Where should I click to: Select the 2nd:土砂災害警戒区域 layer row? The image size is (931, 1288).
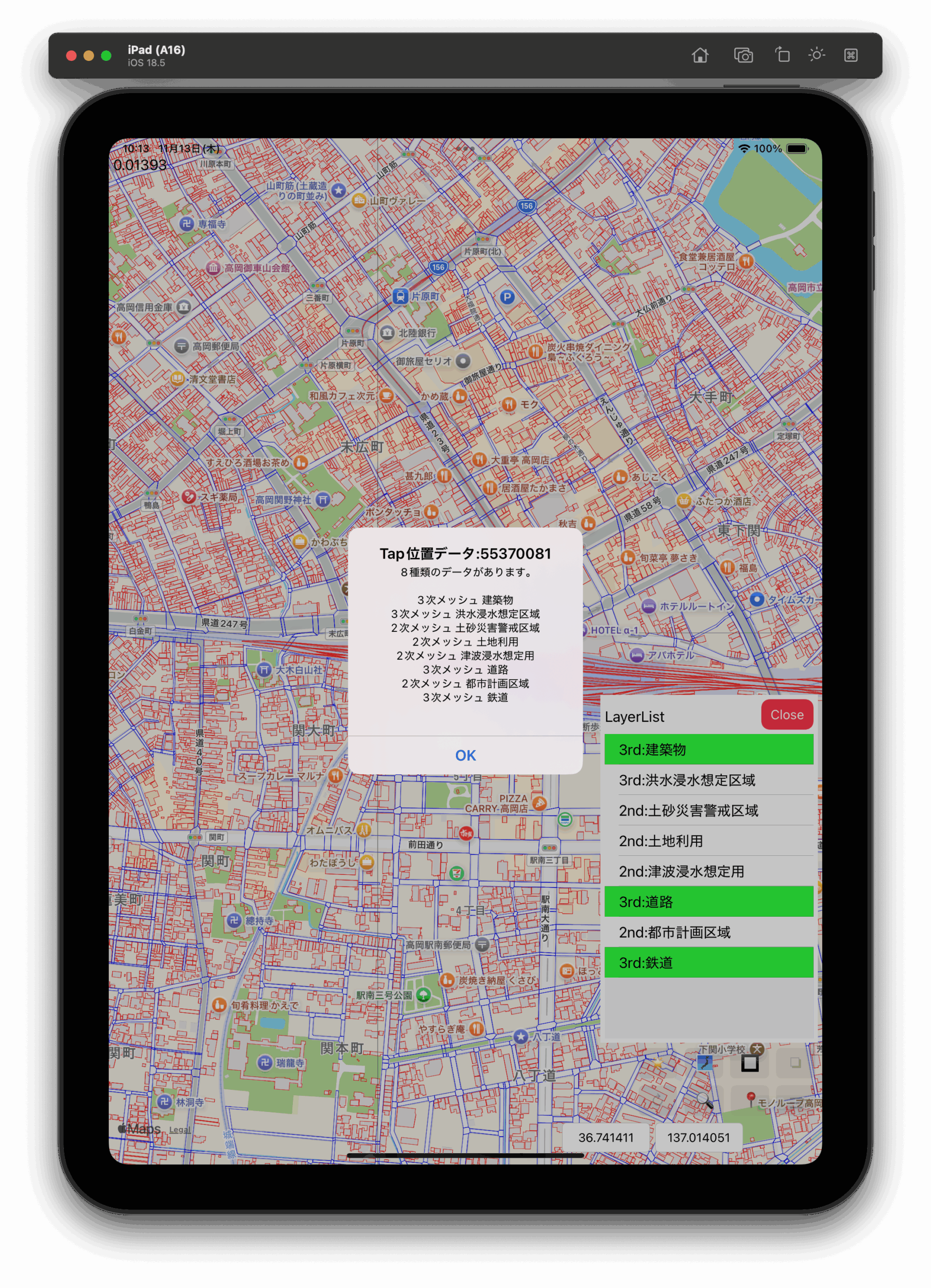tap(709, 811)
